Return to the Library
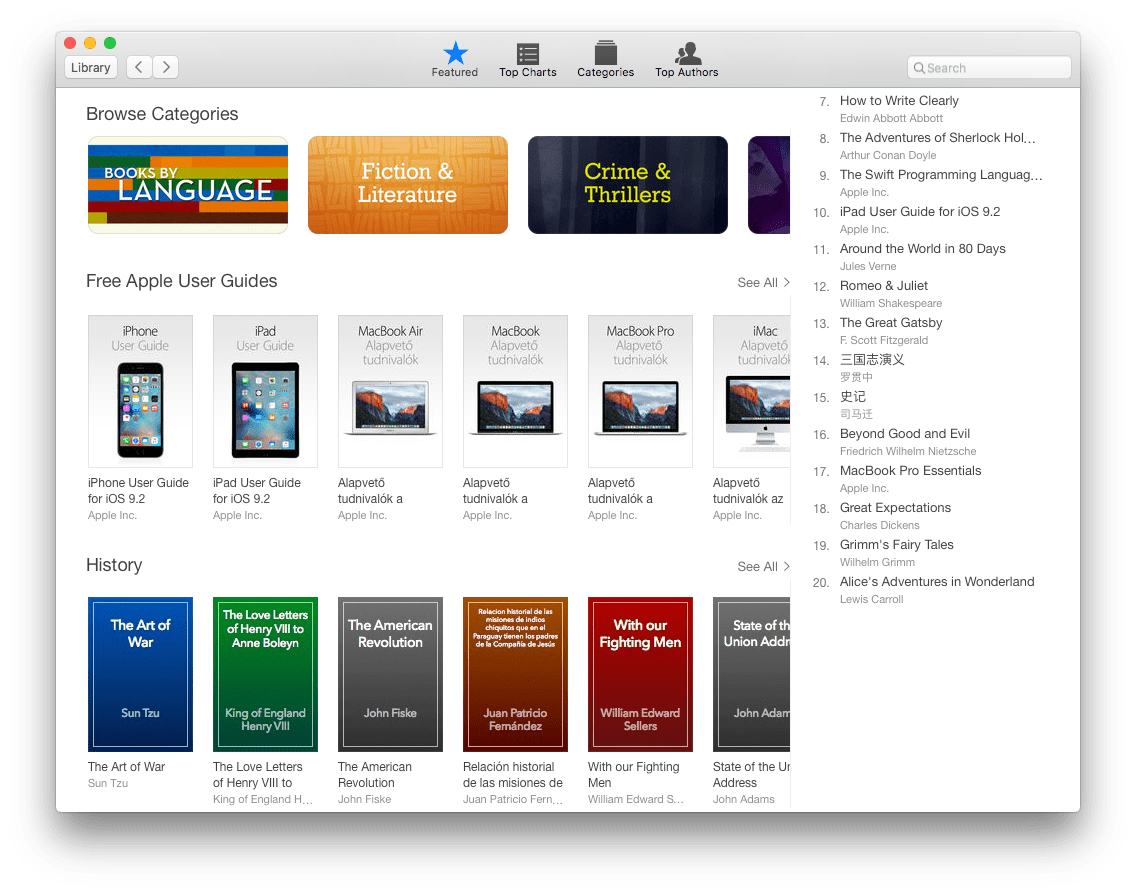 click(90, 67)
